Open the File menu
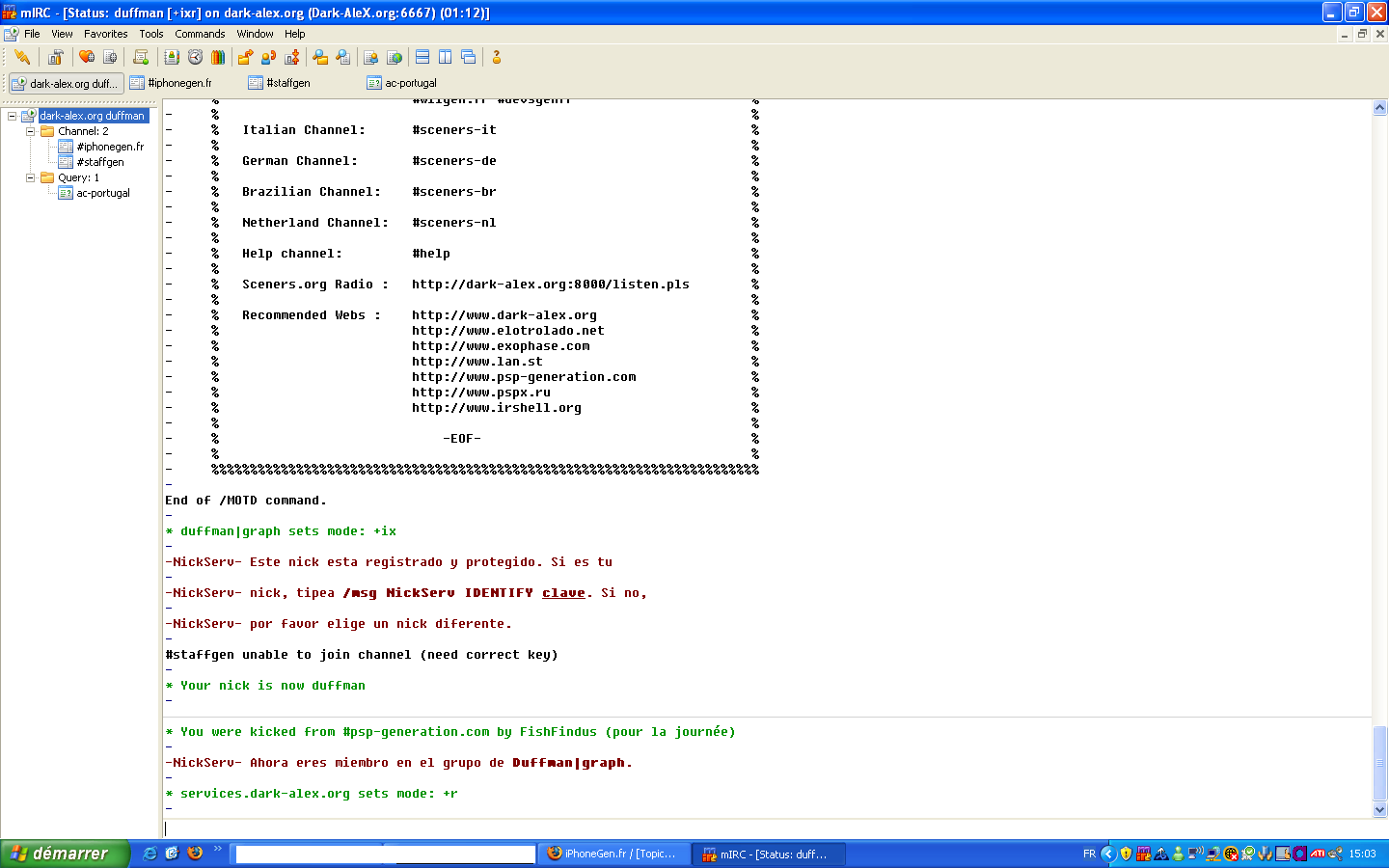Image resolution: width=1389 pixels, height=868 pixels. [32, 34]
